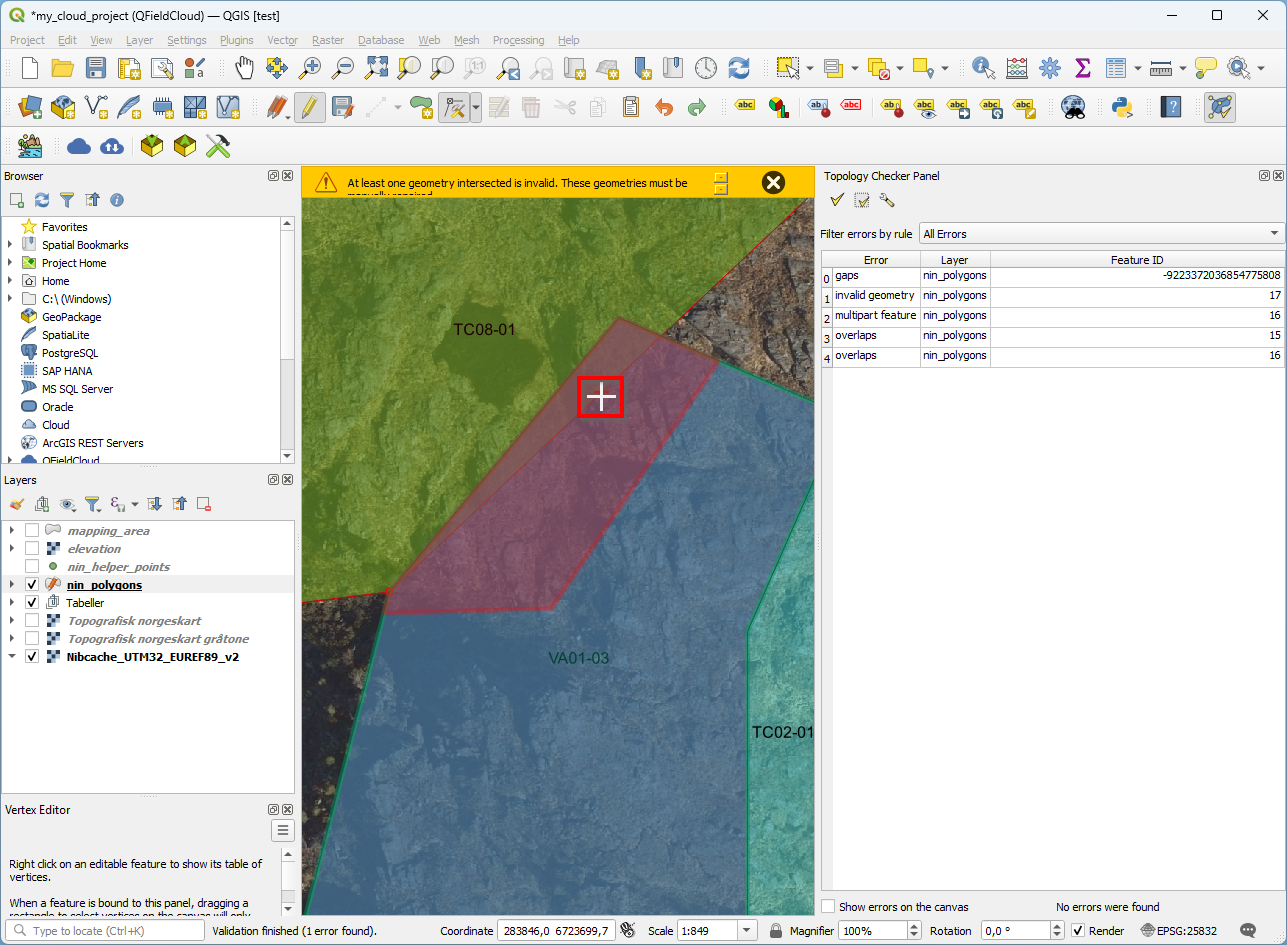
Task: Click the Validate All checkmark icon
Action: (837, 201)
